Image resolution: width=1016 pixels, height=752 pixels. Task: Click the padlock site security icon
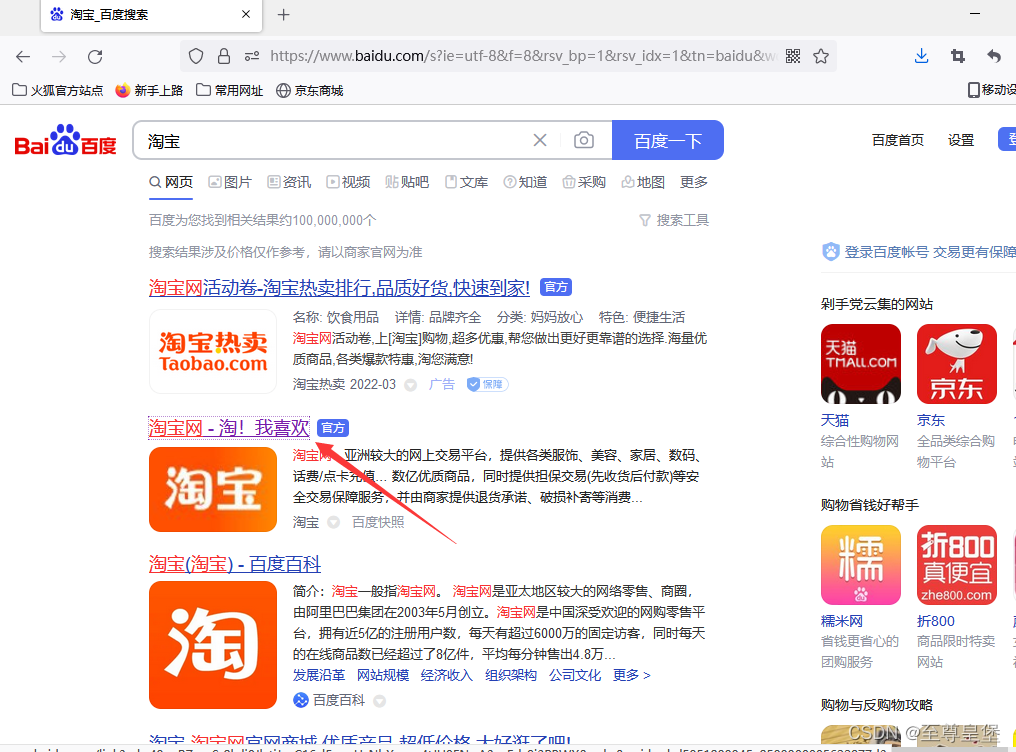(224, 56)
